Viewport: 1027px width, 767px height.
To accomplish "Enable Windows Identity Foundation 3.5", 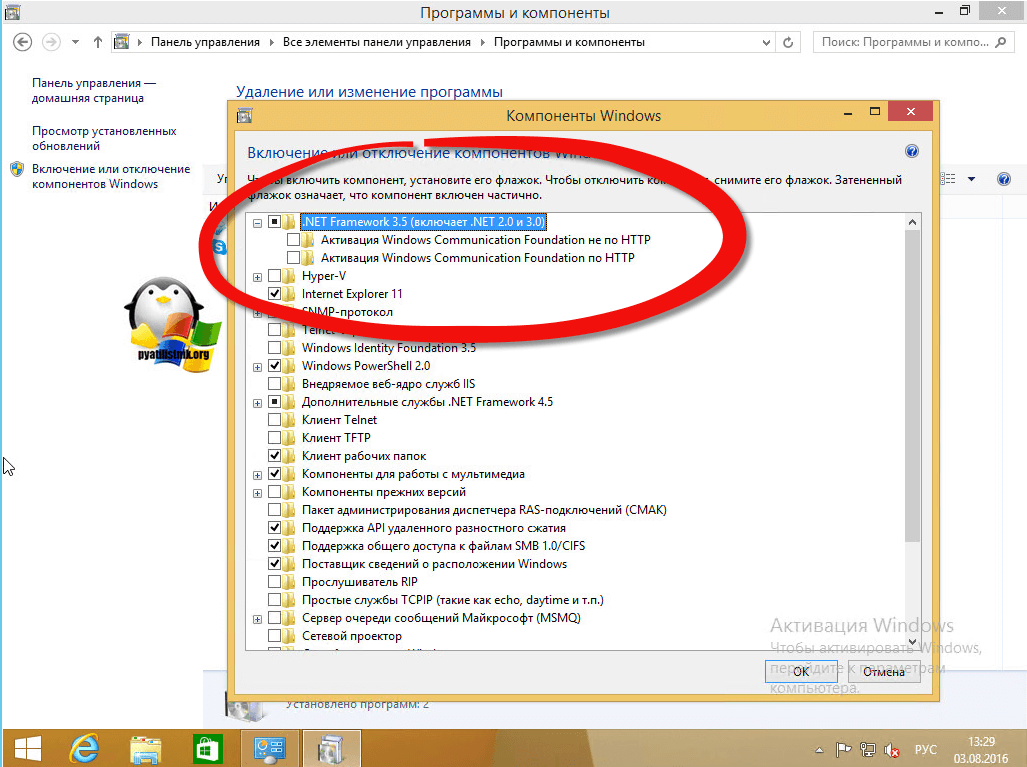I will 274,348.
